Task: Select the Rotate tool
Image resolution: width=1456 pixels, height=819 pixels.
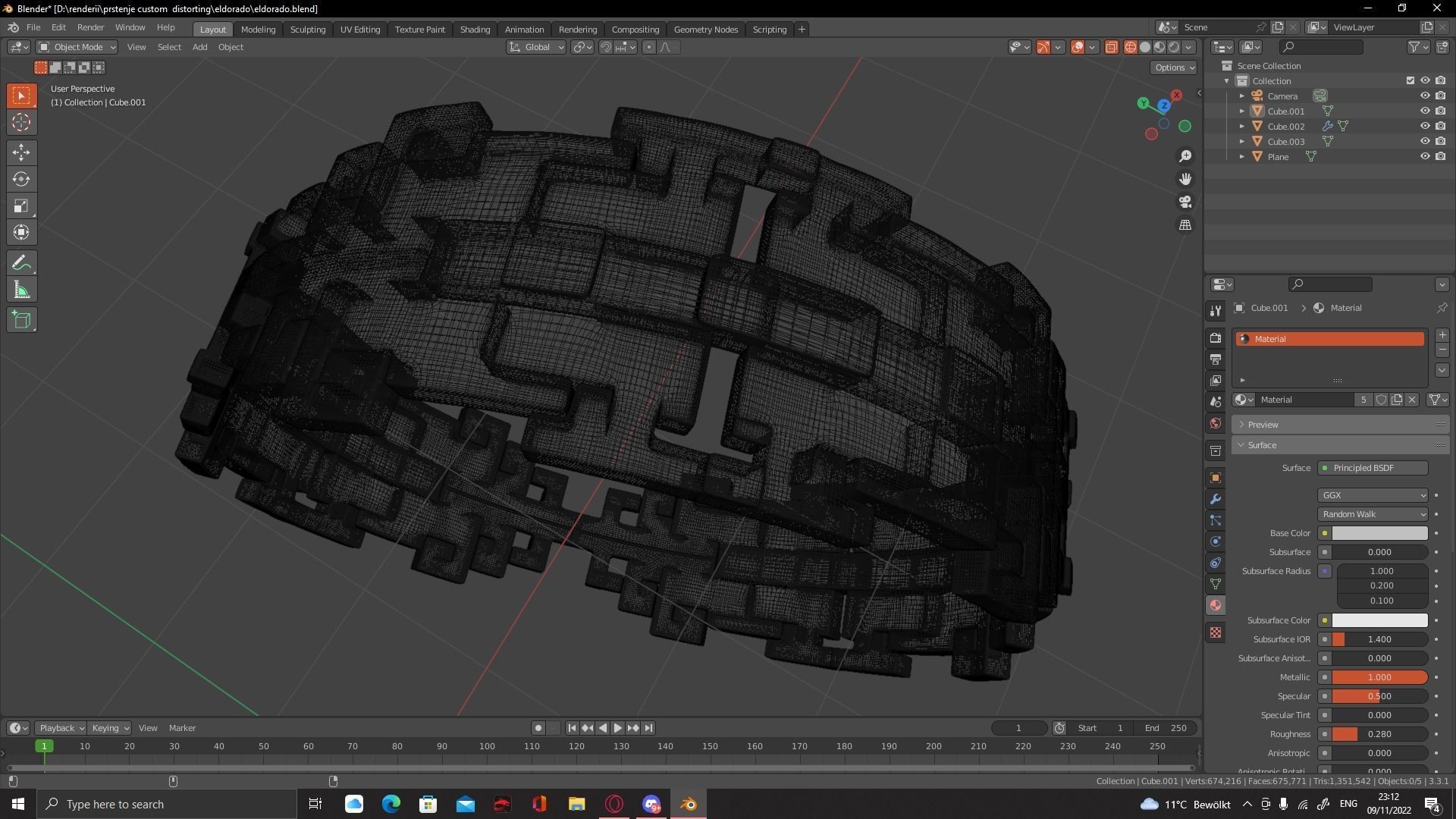Action: click(21, 179)
